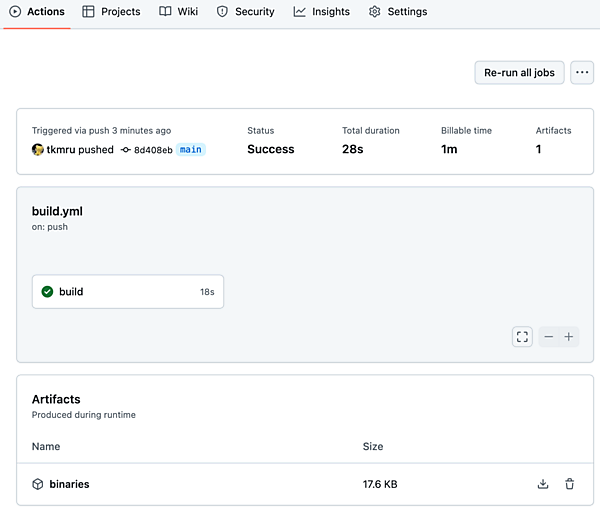Open the binaries artifact link
The width and height of the screenshot is (600, 513).
coord(69,484)
